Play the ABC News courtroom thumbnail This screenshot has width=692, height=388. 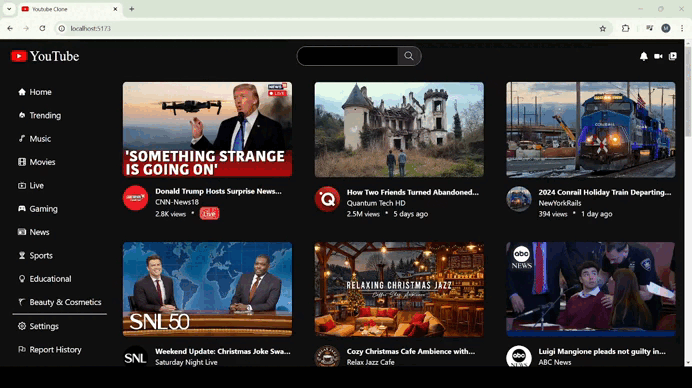590,289
